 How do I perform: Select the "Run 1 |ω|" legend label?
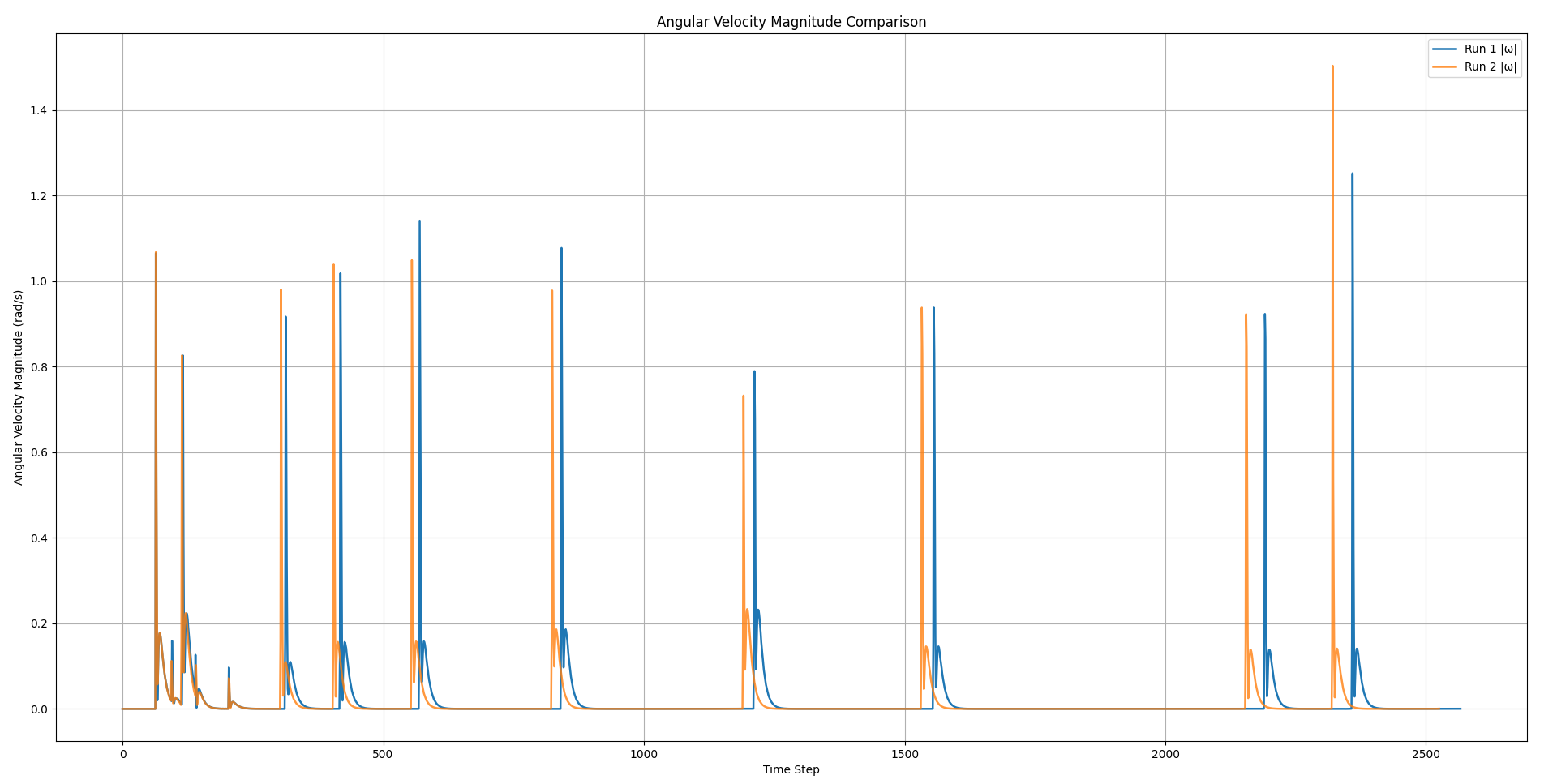pos(1490,49)
